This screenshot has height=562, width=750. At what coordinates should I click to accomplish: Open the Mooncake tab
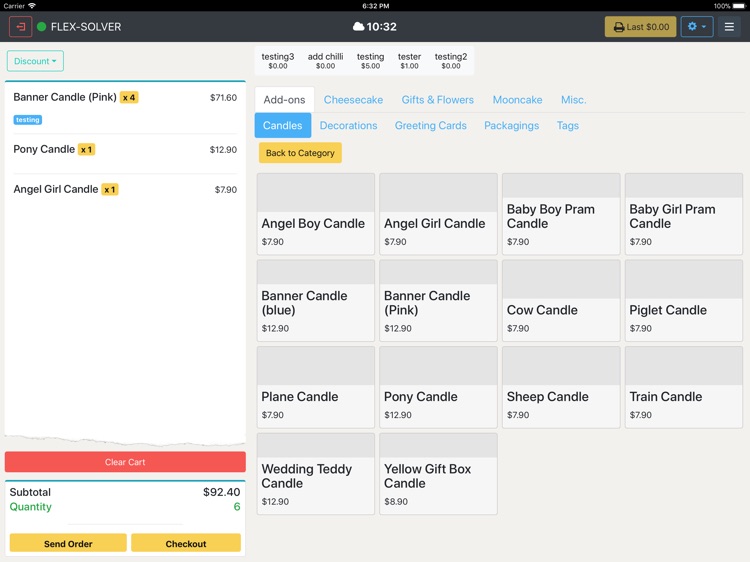pos(517,99)
